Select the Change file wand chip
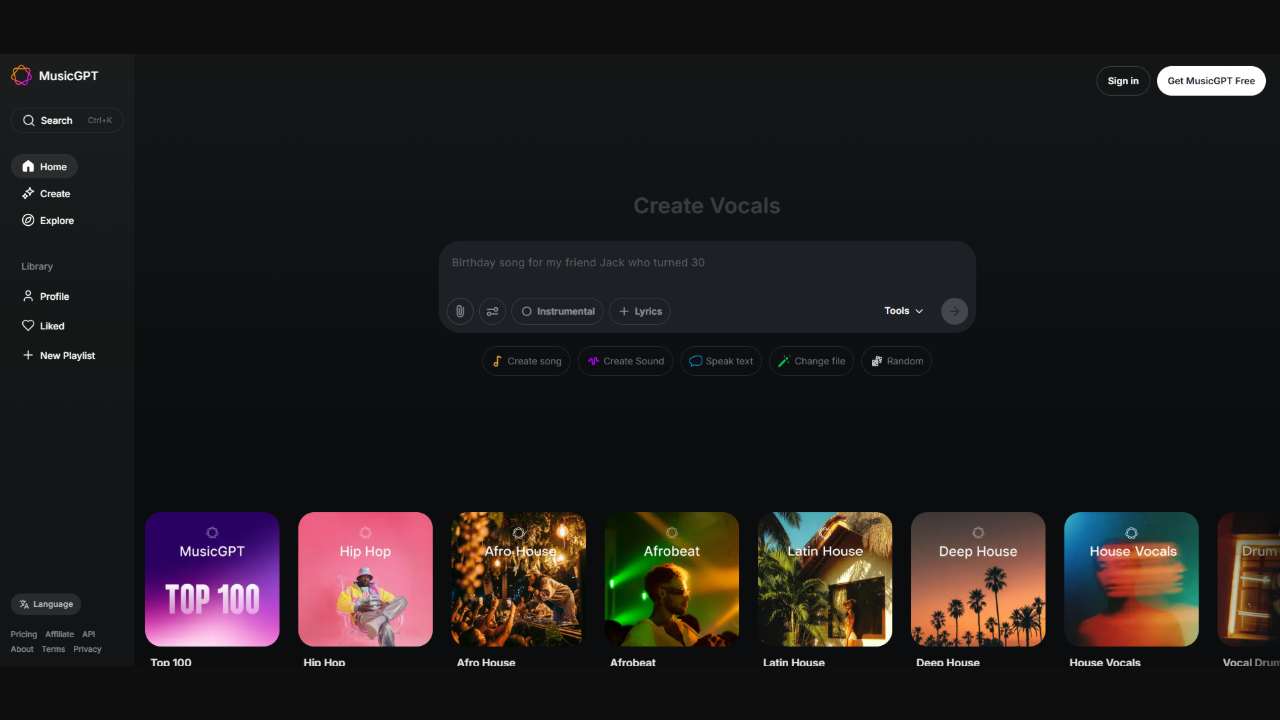The width and height of the screenshot is (1280, 720). tap(811, 361)
